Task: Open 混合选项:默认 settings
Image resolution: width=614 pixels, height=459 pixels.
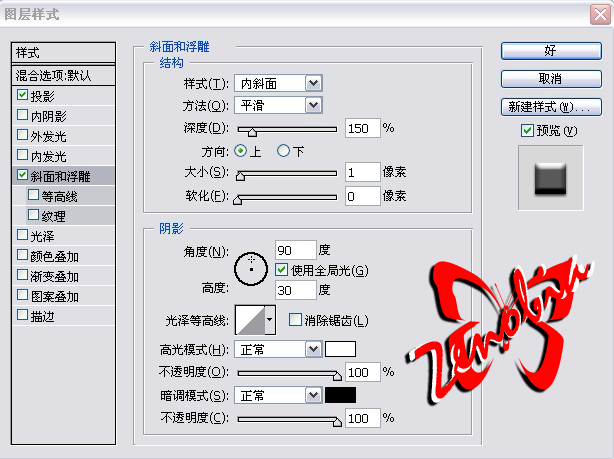Action: pyautogui.click(x=63, y=75)
